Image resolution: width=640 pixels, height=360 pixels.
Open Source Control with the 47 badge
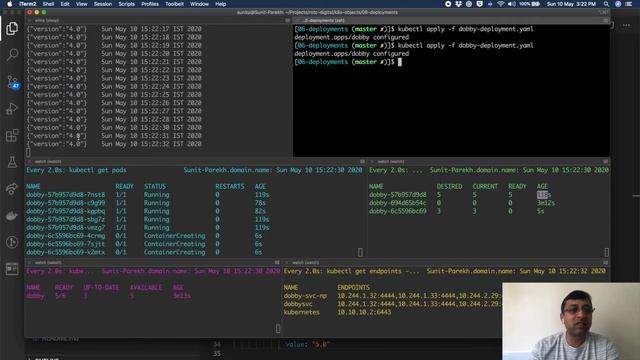click(12, 82)
